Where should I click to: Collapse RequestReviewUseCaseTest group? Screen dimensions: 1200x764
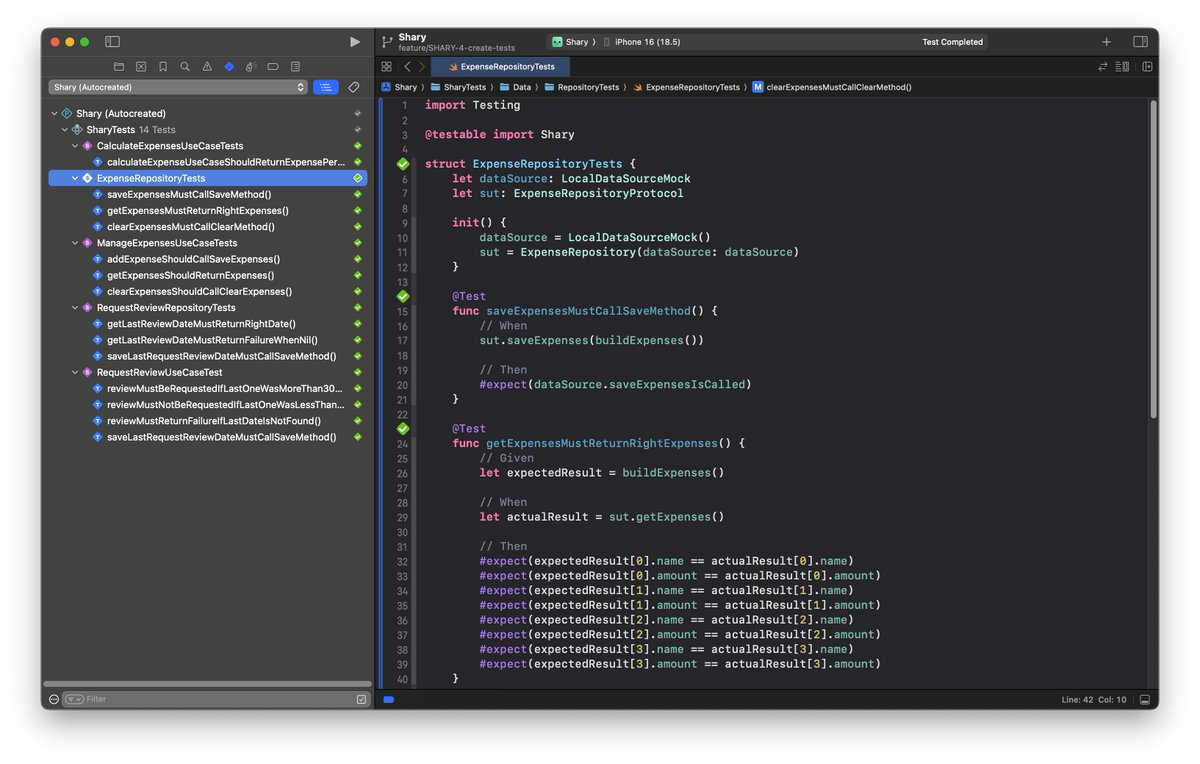75,372
